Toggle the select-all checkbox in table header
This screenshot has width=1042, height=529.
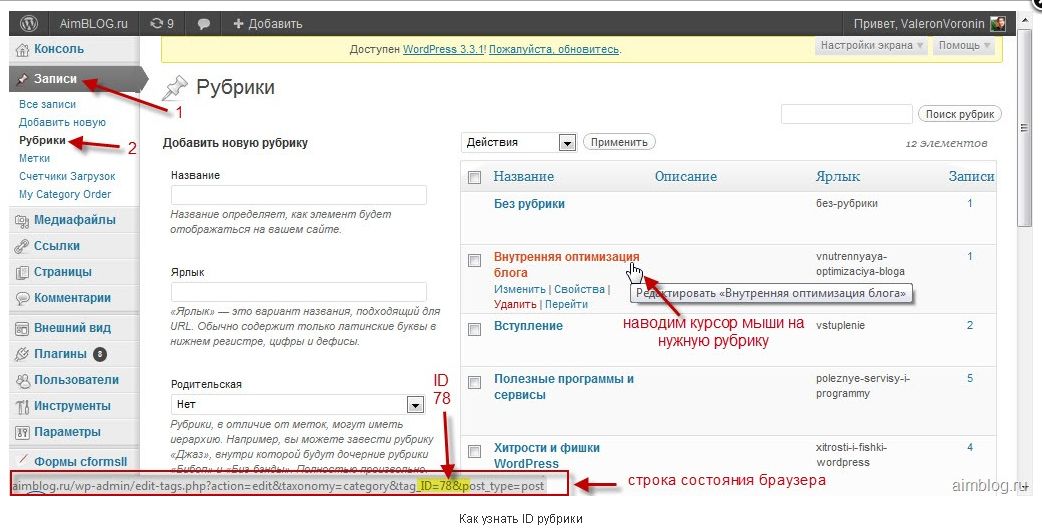[474, 177]
